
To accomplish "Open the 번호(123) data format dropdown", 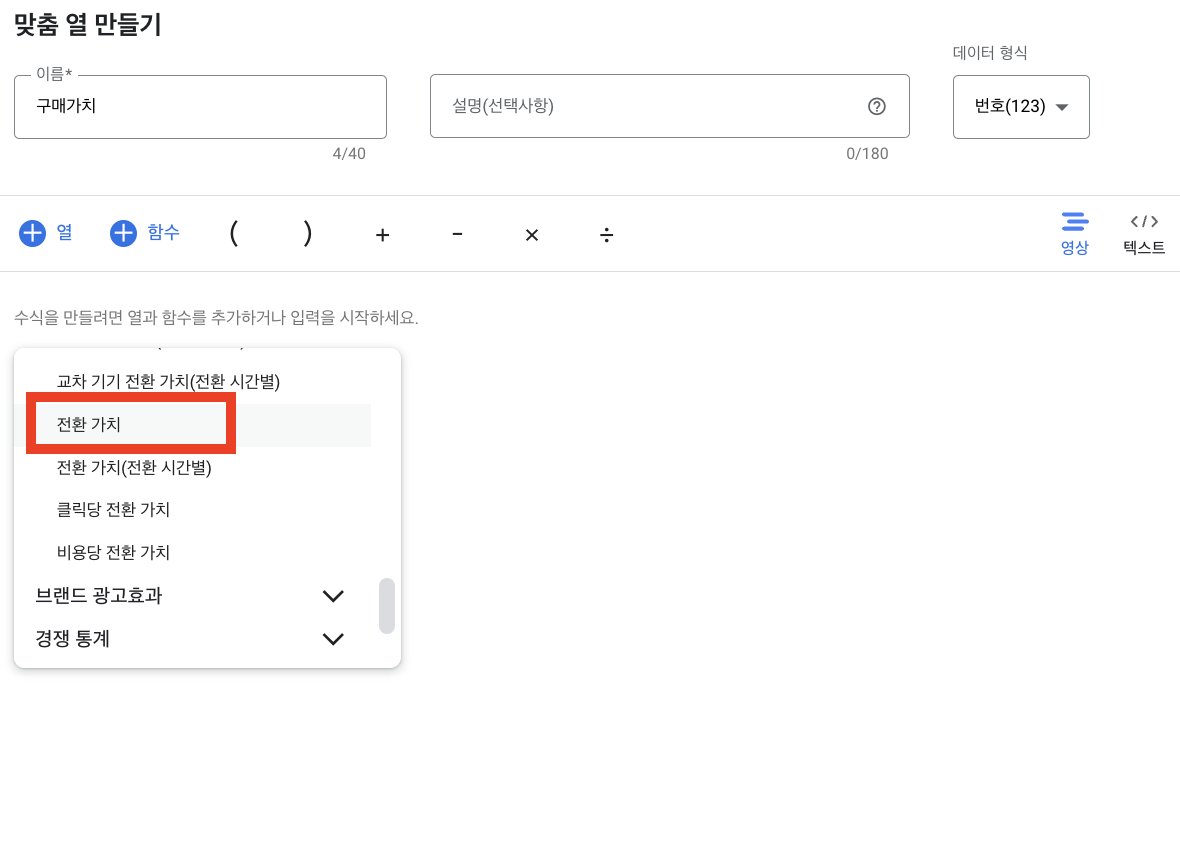I will 1021,107.
